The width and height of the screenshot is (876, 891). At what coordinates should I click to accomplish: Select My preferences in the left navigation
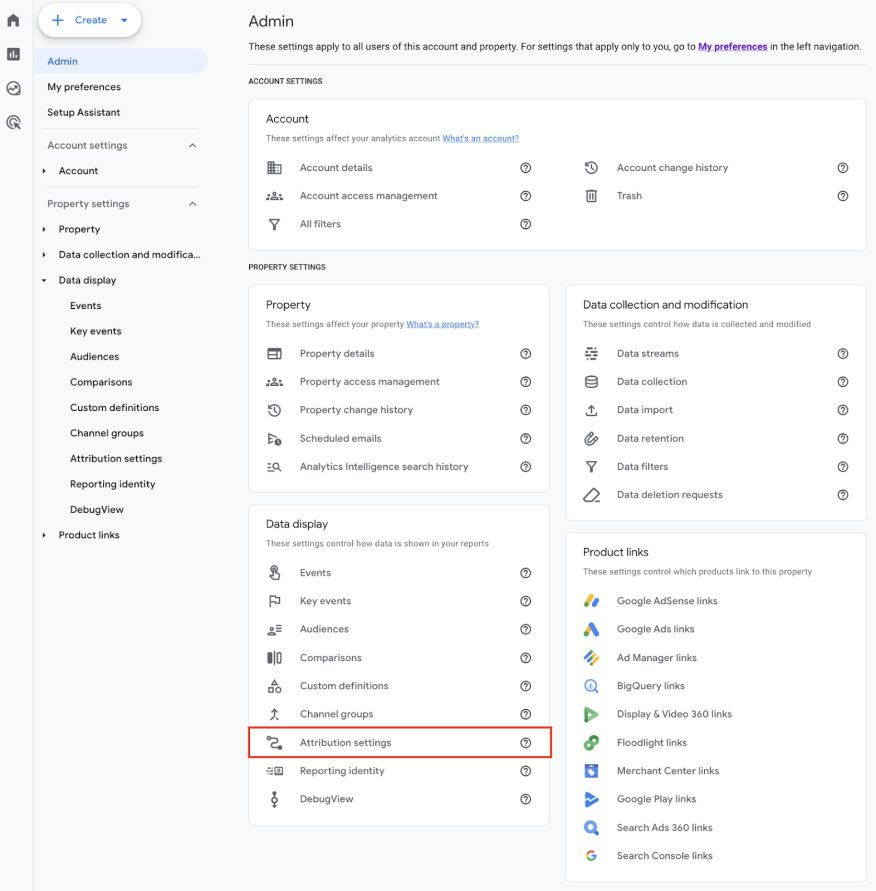coord(83,87)
